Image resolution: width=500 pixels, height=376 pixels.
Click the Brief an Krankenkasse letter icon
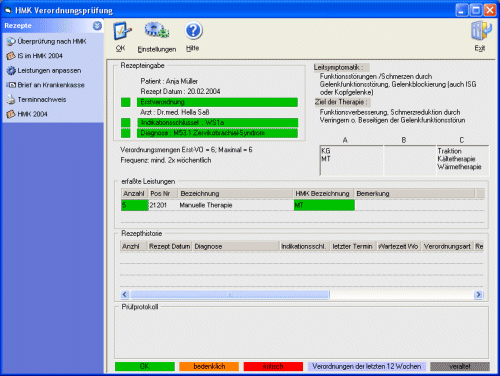11,85
